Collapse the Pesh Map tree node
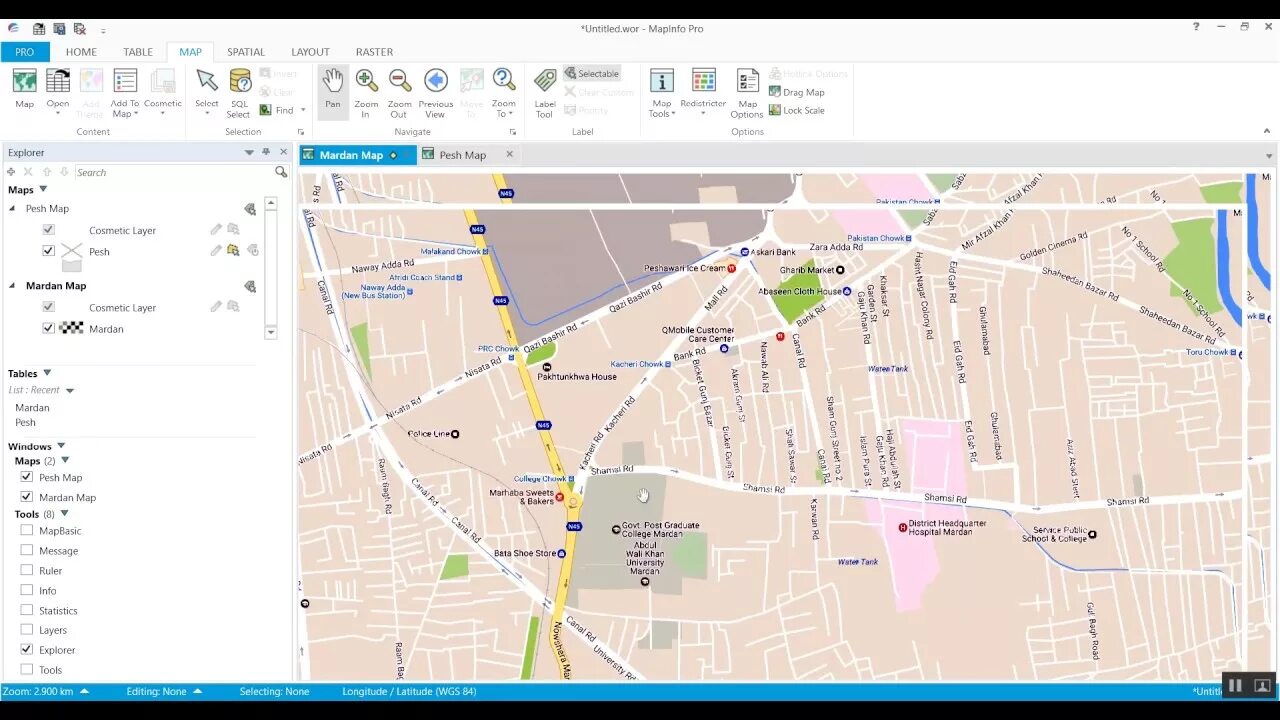1280x720 pixels. [x=13, y=209]
